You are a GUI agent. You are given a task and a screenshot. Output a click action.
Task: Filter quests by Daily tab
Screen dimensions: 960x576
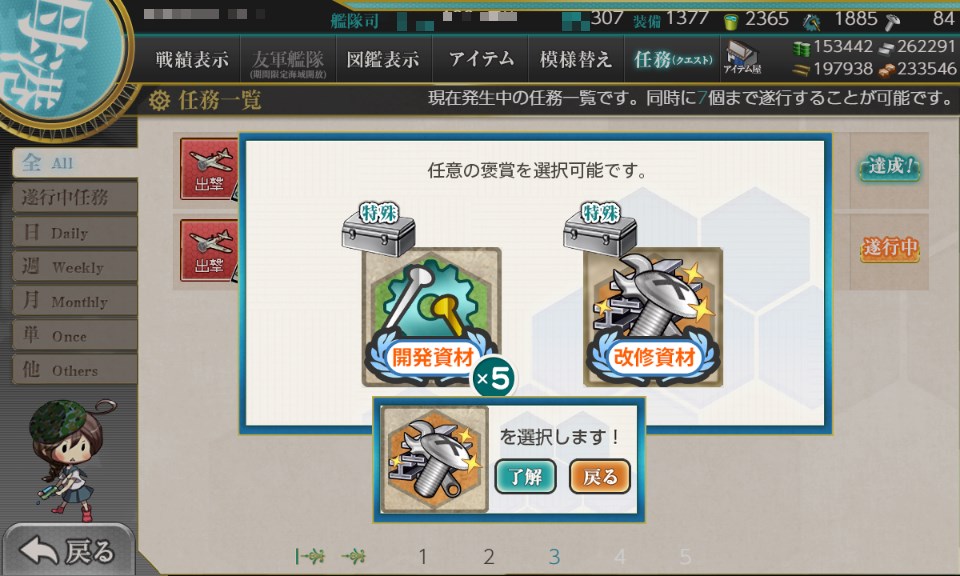pyautogui.click(x=75, y=232)
